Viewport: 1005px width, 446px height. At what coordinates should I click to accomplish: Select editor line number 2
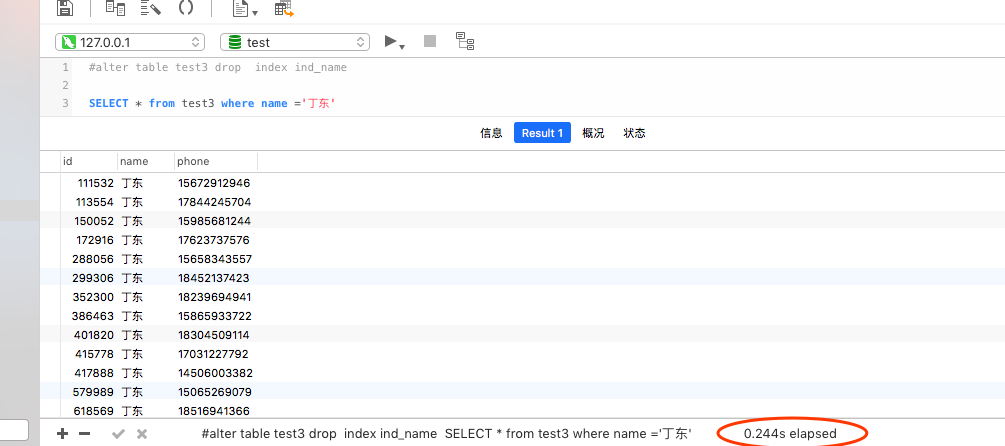pyautogui.click(x=65, y=85)
